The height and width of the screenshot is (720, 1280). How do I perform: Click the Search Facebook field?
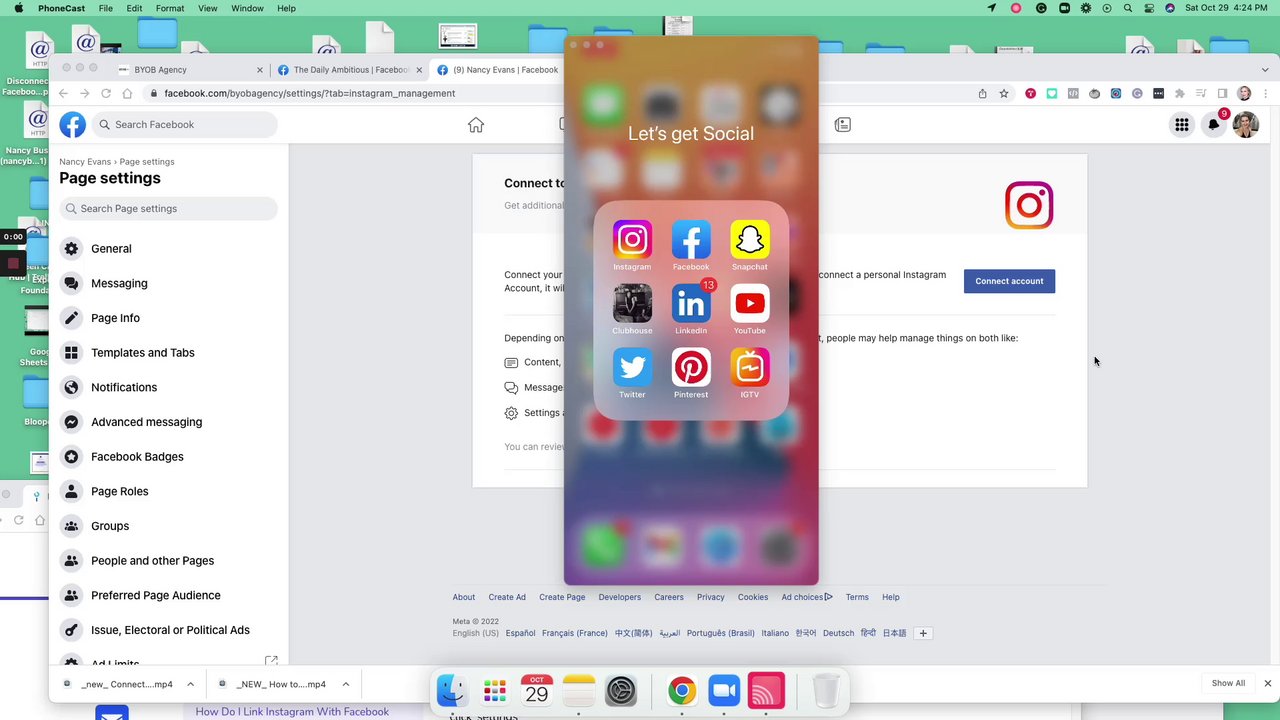(185, 124)
